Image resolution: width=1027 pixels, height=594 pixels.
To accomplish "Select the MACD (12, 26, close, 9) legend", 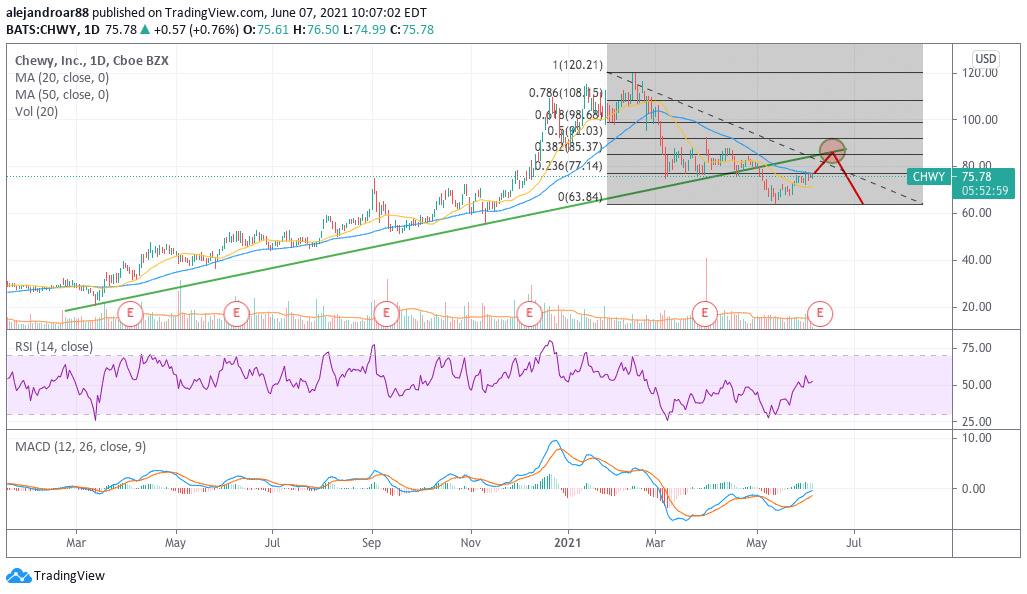I will pyautogui.click(x=81, y=447).
